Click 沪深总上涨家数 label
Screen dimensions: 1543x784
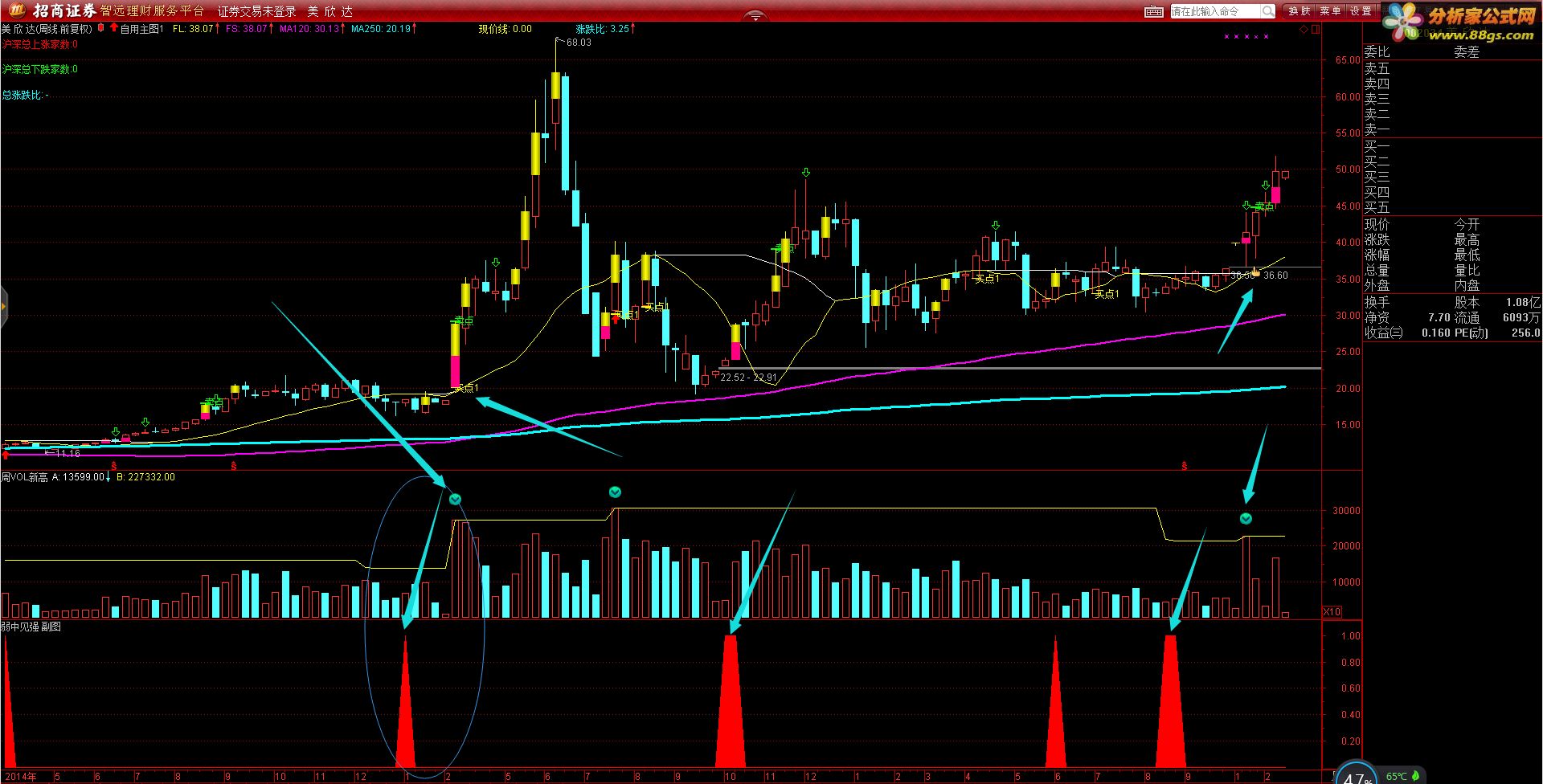[40, 45]
